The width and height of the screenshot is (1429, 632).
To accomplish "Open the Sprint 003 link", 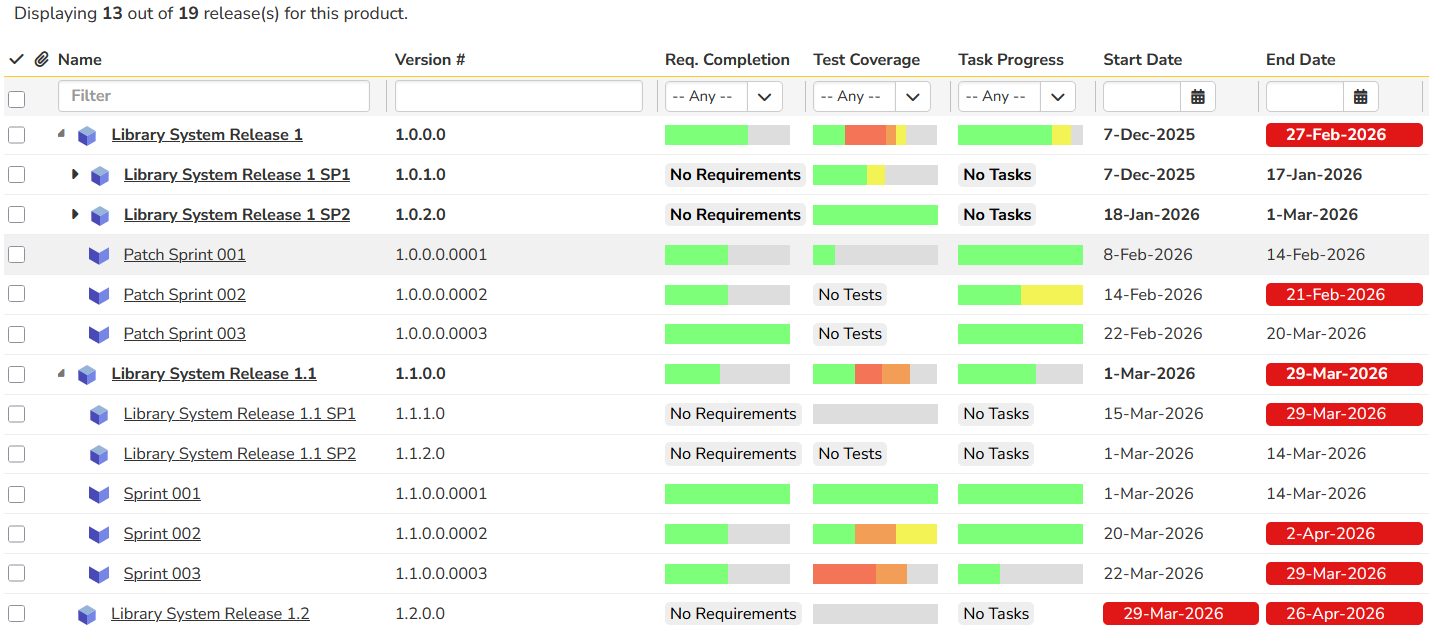I will tap(162, 574).
